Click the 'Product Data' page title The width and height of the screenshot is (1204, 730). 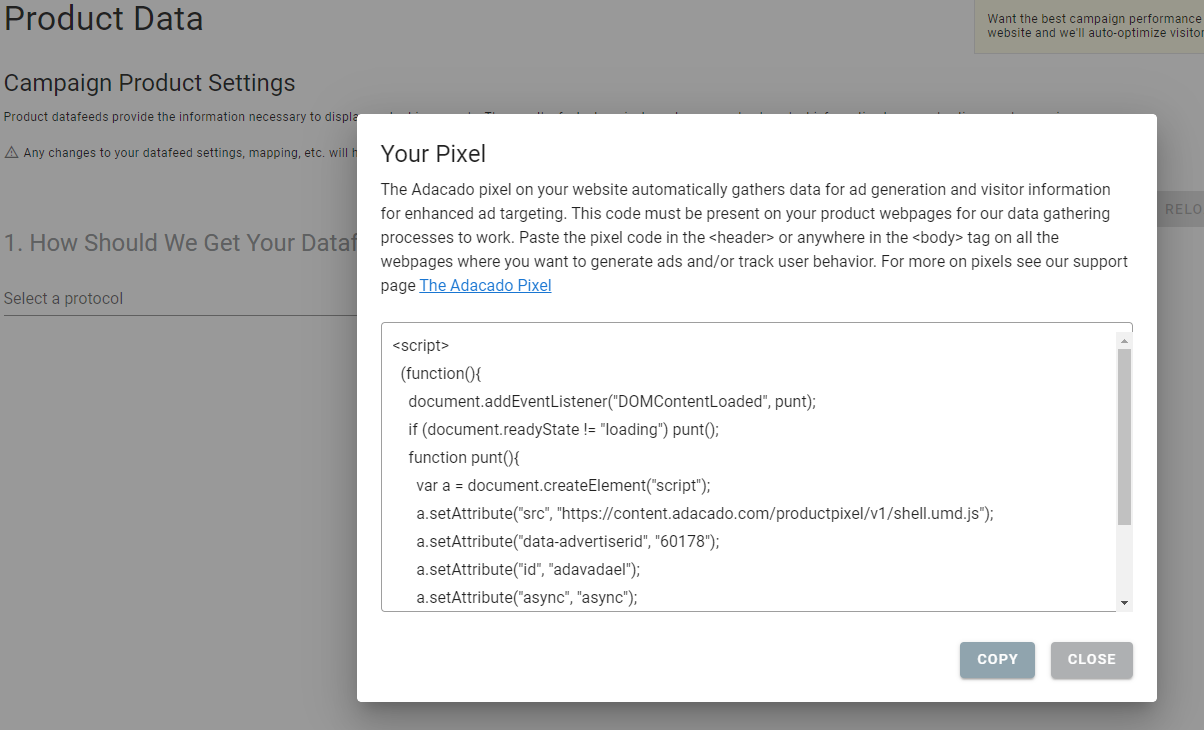pyautogui.click(x=104, y=18)
